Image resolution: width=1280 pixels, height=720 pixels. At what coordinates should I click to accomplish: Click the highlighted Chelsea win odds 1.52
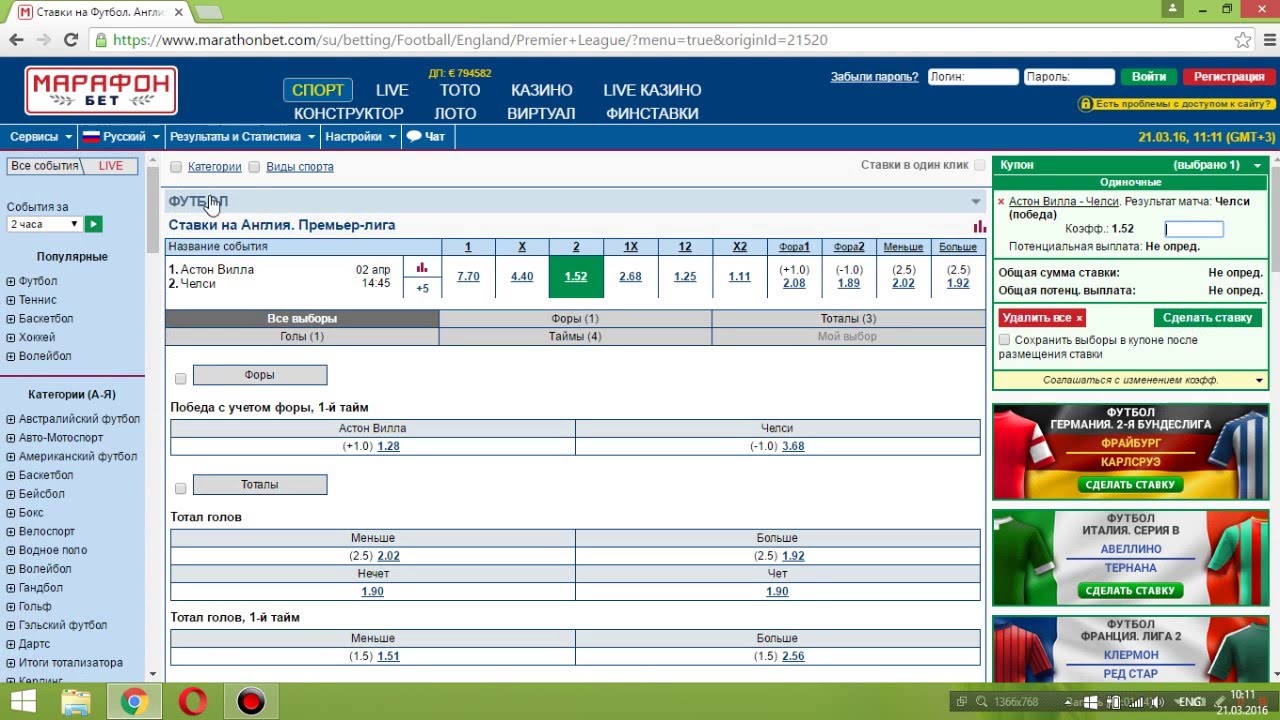click(x=576, y=277)
